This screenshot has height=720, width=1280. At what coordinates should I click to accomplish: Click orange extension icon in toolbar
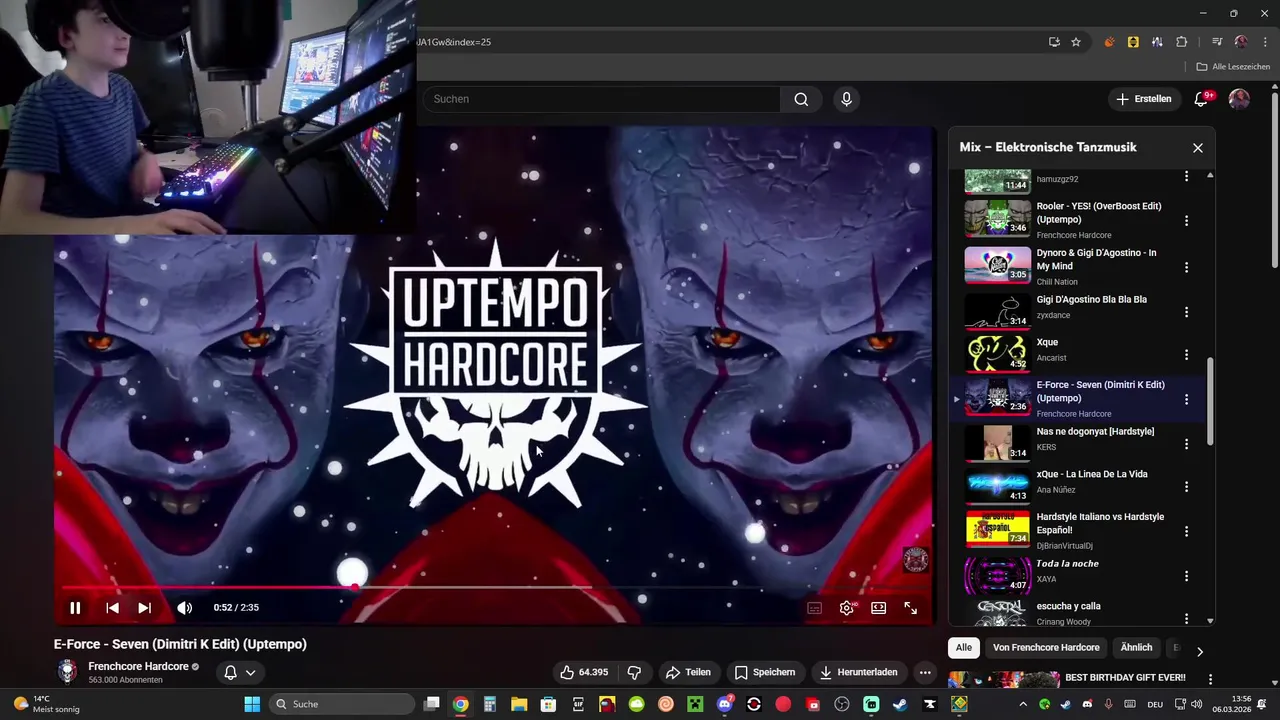click(x=1109, y=42)
